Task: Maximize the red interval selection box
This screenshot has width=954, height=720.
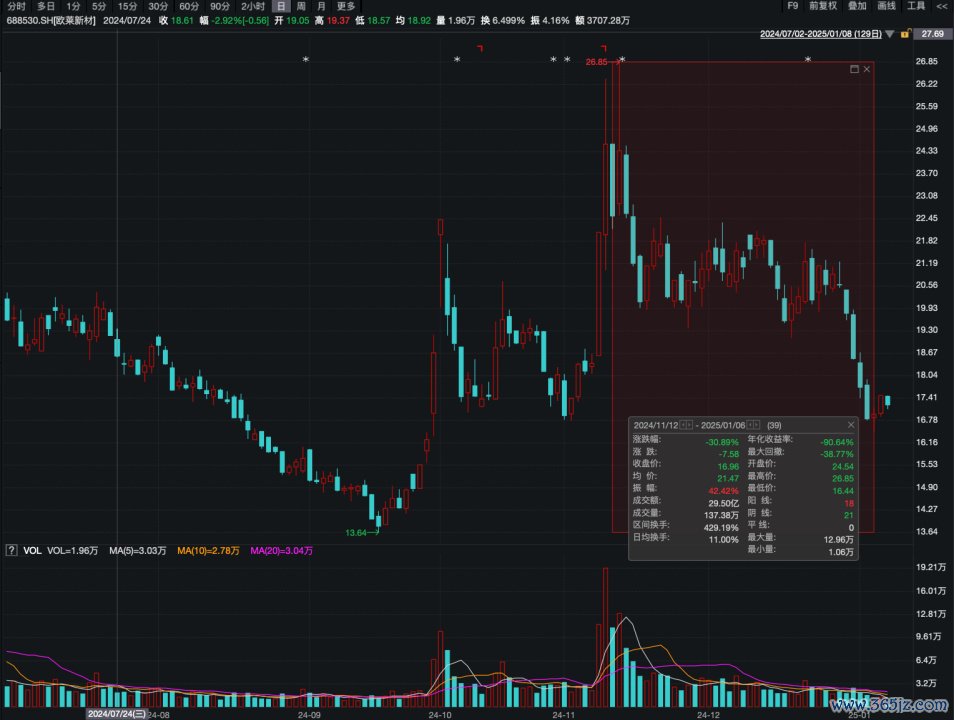Action: tap(854, 69)
